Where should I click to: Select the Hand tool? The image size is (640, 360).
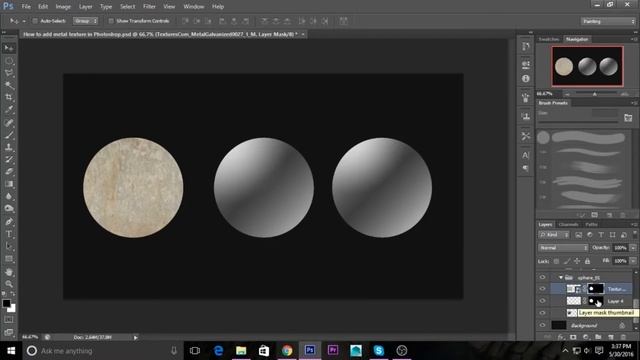click(x=9, y=272)
